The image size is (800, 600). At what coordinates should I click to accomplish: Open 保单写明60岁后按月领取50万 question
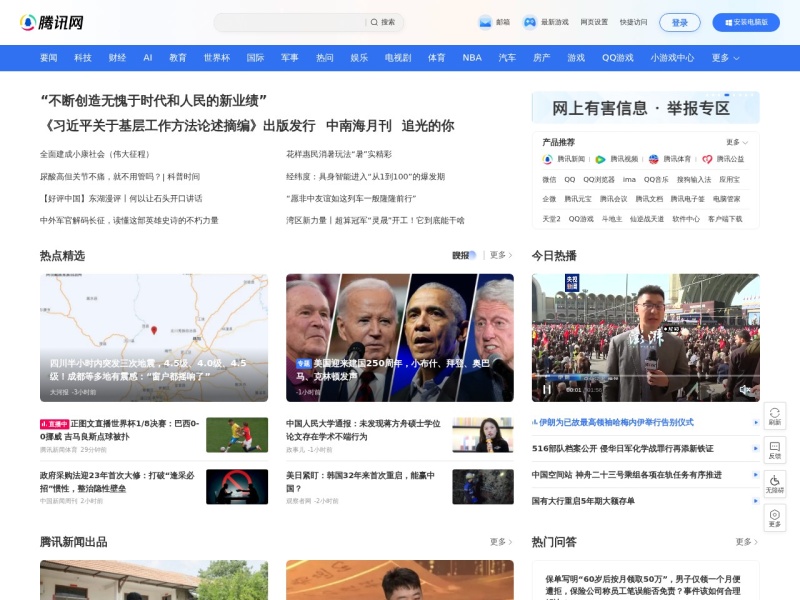coord(643,585)
